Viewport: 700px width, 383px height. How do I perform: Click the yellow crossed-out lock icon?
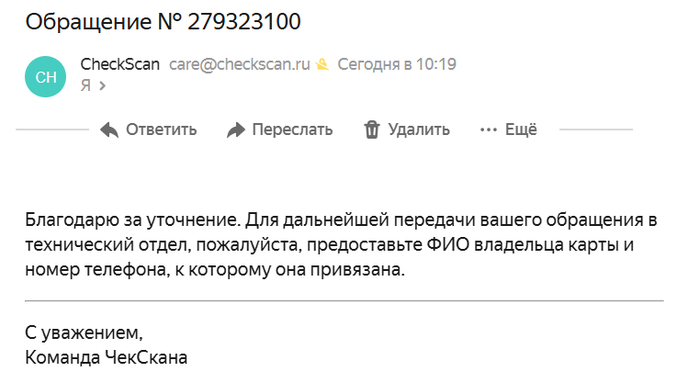tap(322, 65)
